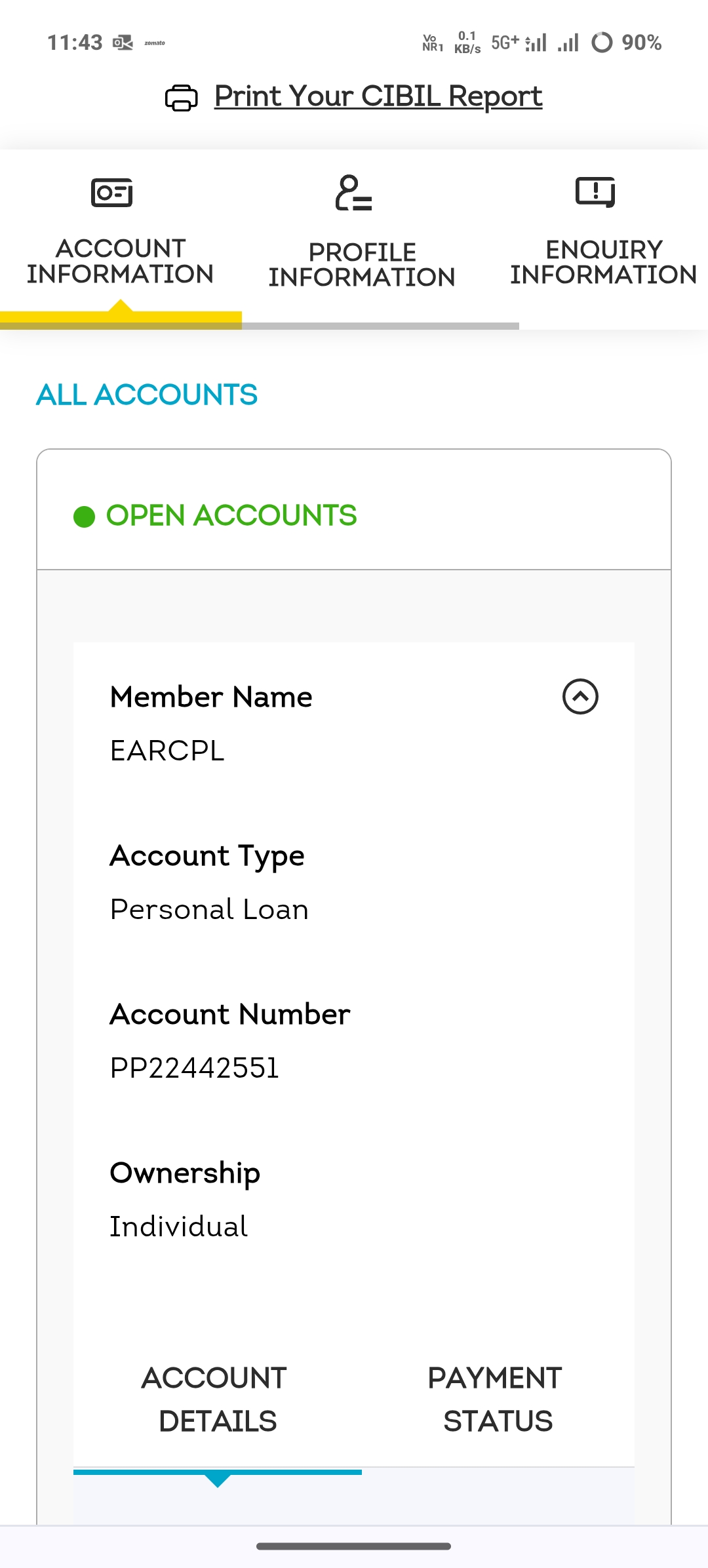Switch to the Enquiry Information tab
708x1568 pixels.
(603, 262)
